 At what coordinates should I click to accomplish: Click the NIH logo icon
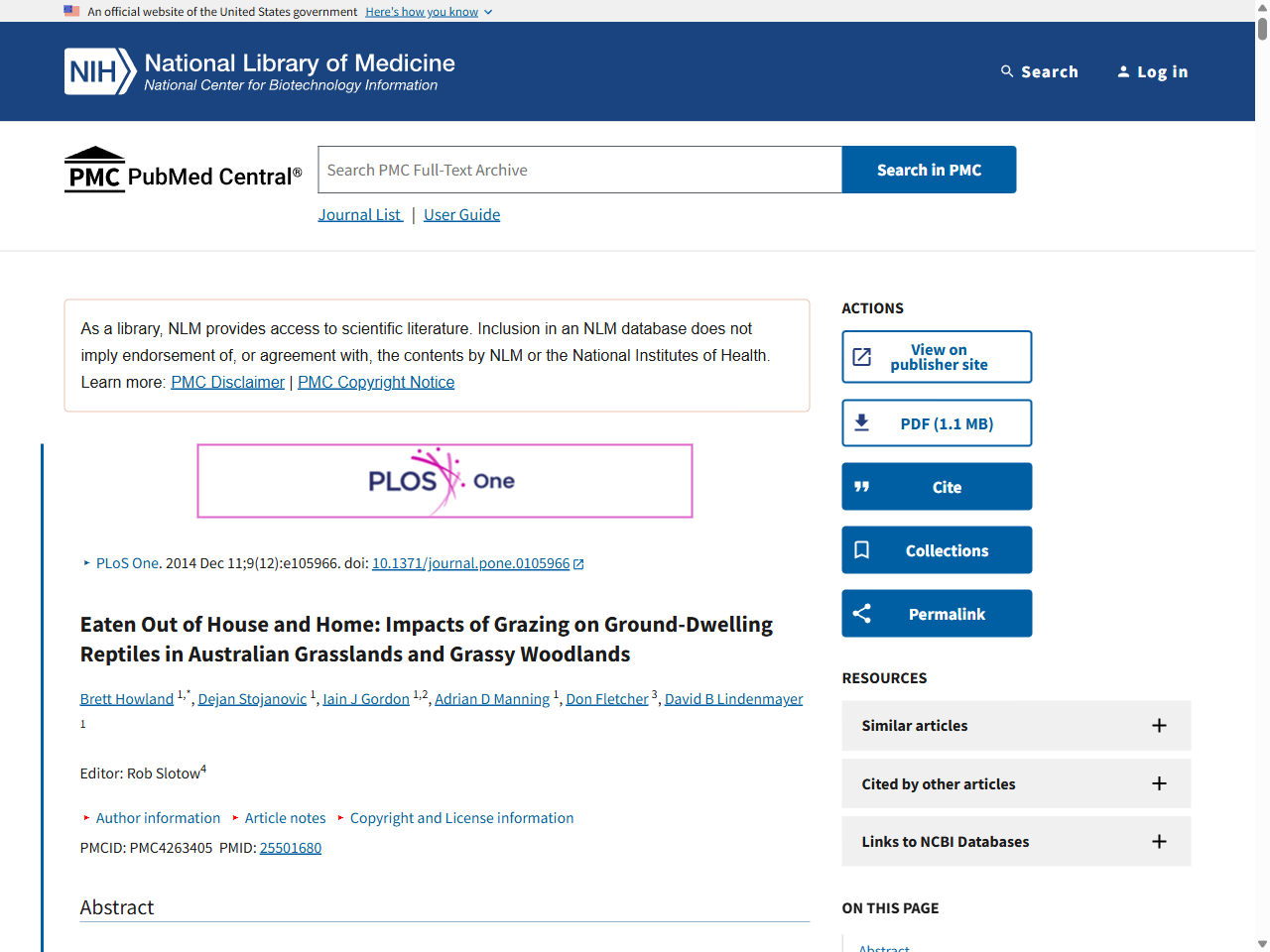pos(99,71)
